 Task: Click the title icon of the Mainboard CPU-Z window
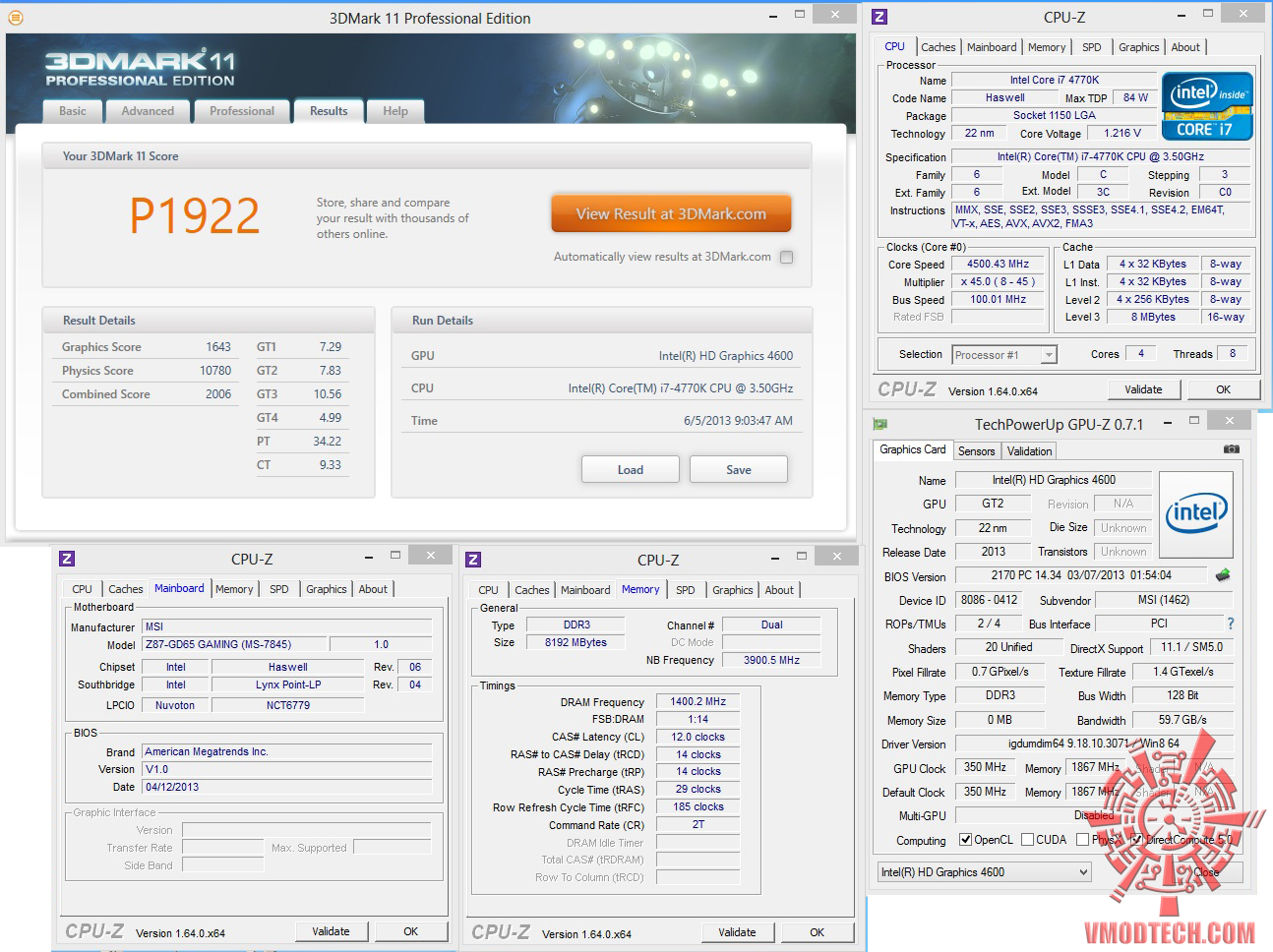[67, 559]
